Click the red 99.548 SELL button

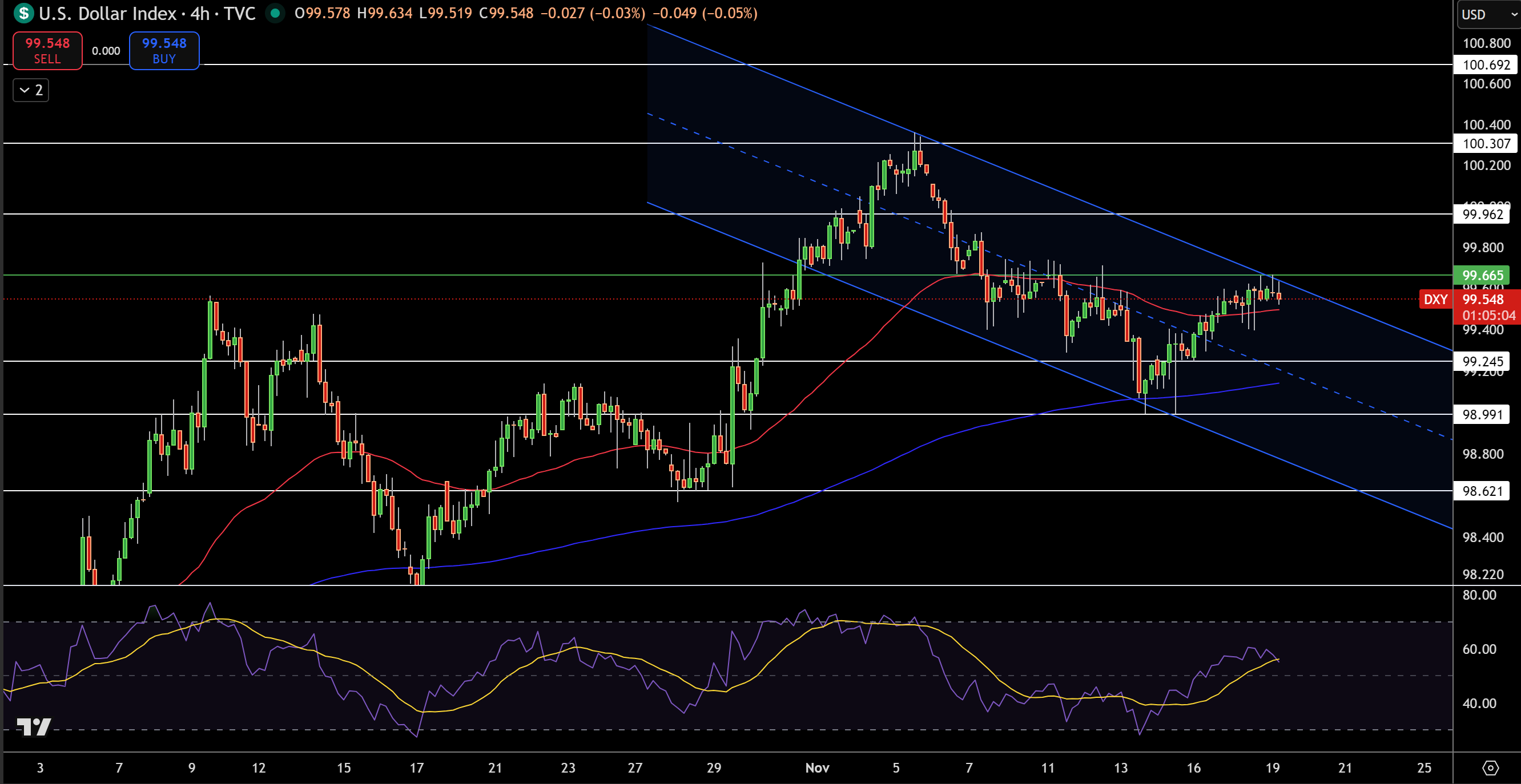(47, 50)
